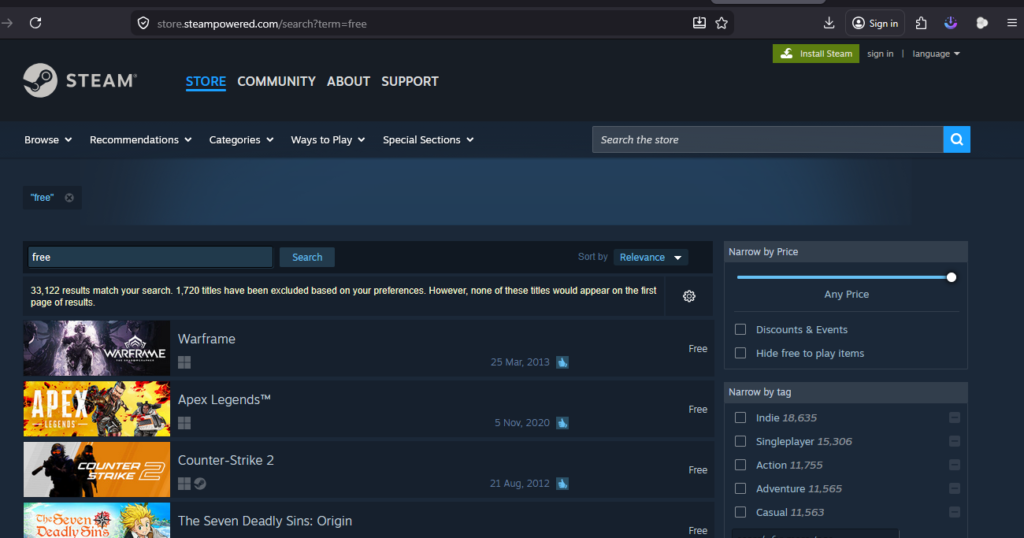Screen dimensions: 1024x538
Task: Open the COMMUNITY tab
Action: coord(276,82)
